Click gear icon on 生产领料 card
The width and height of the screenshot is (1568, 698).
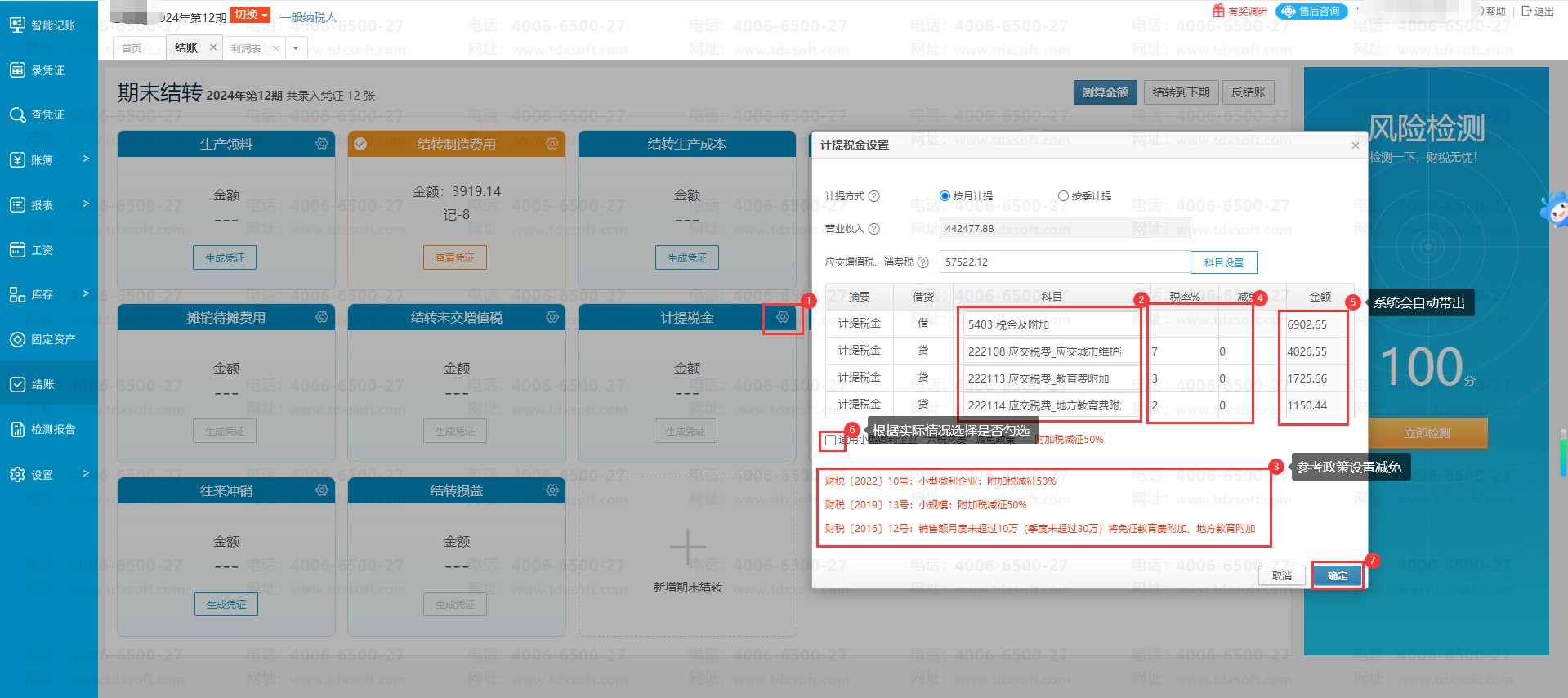[322, 144]
